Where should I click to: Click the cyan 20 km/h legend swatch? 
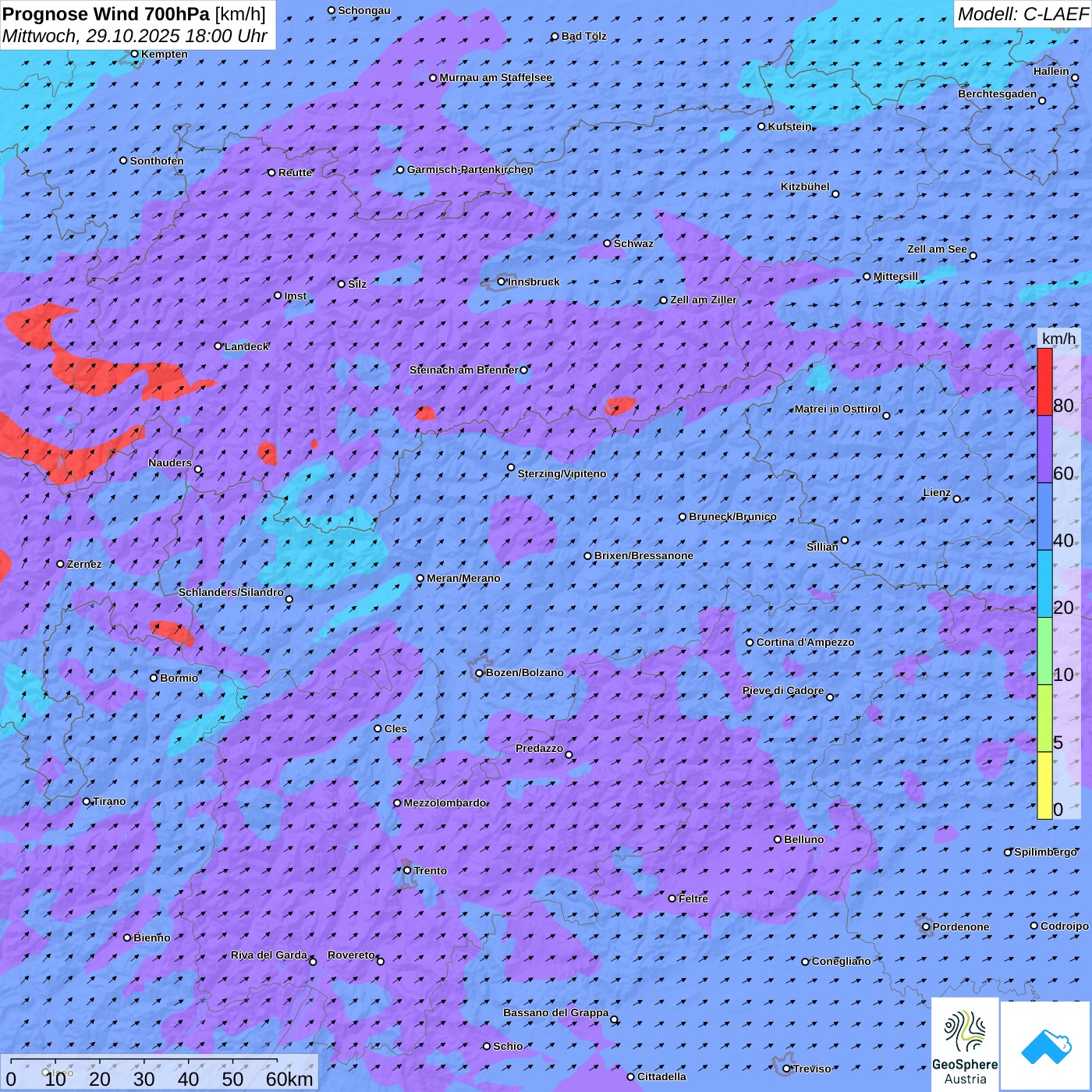click(1044, 583)
